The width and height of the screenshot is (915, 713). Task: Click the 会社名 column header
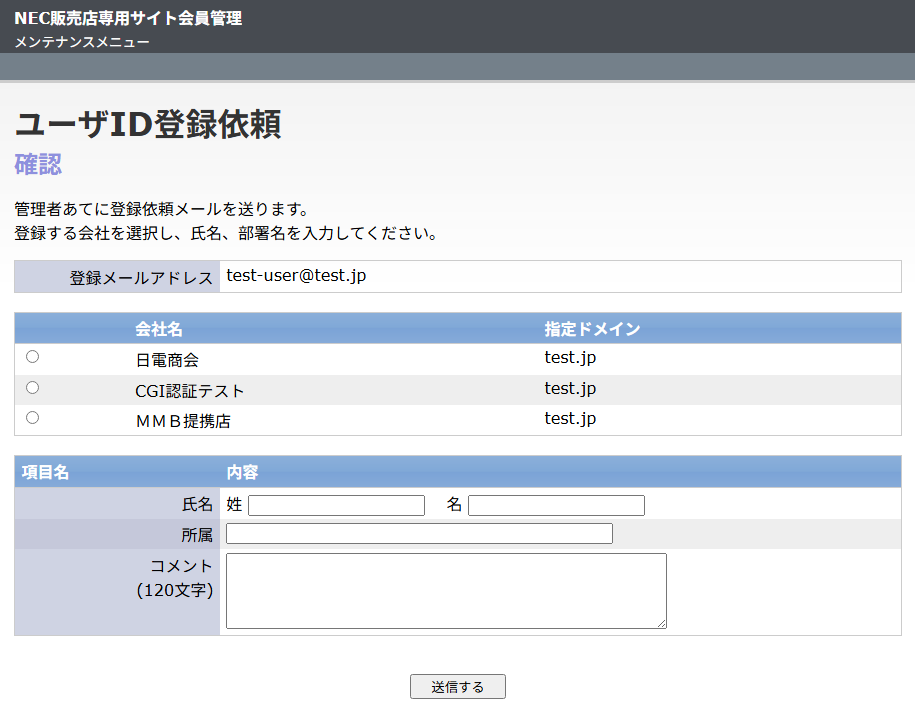click(x=159, y=329)
